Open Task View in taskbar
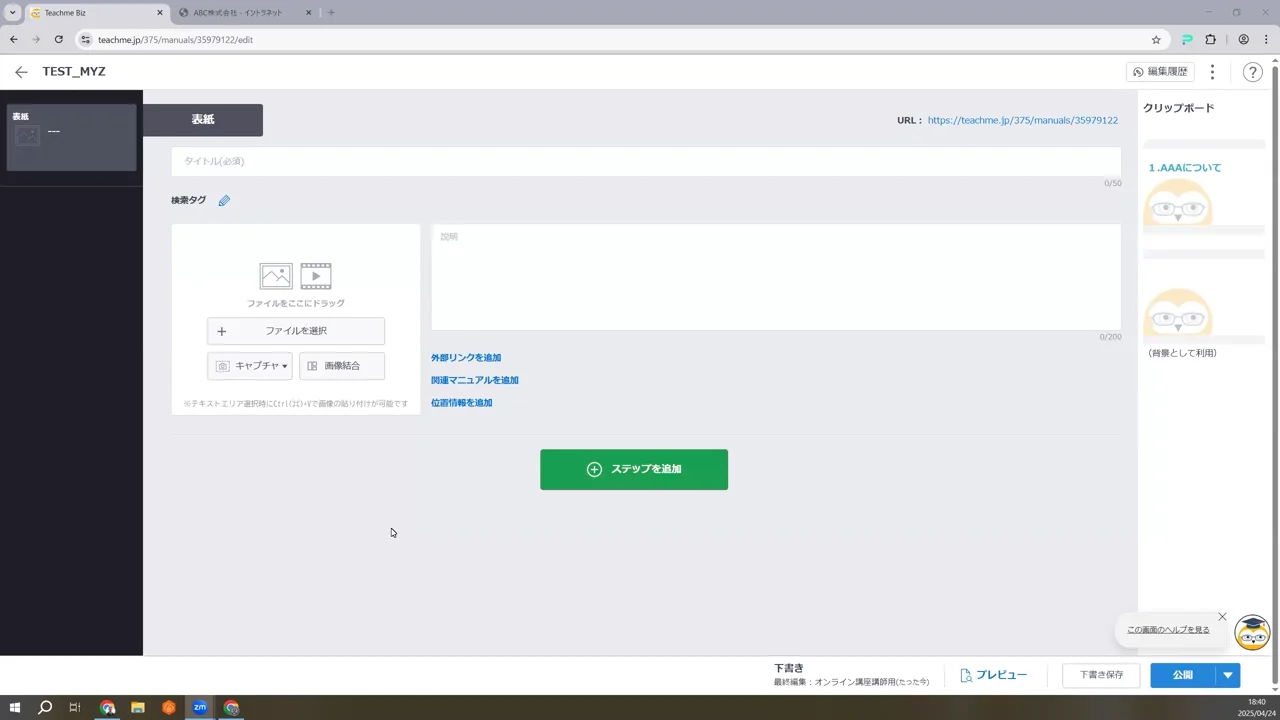 [75, 708]
